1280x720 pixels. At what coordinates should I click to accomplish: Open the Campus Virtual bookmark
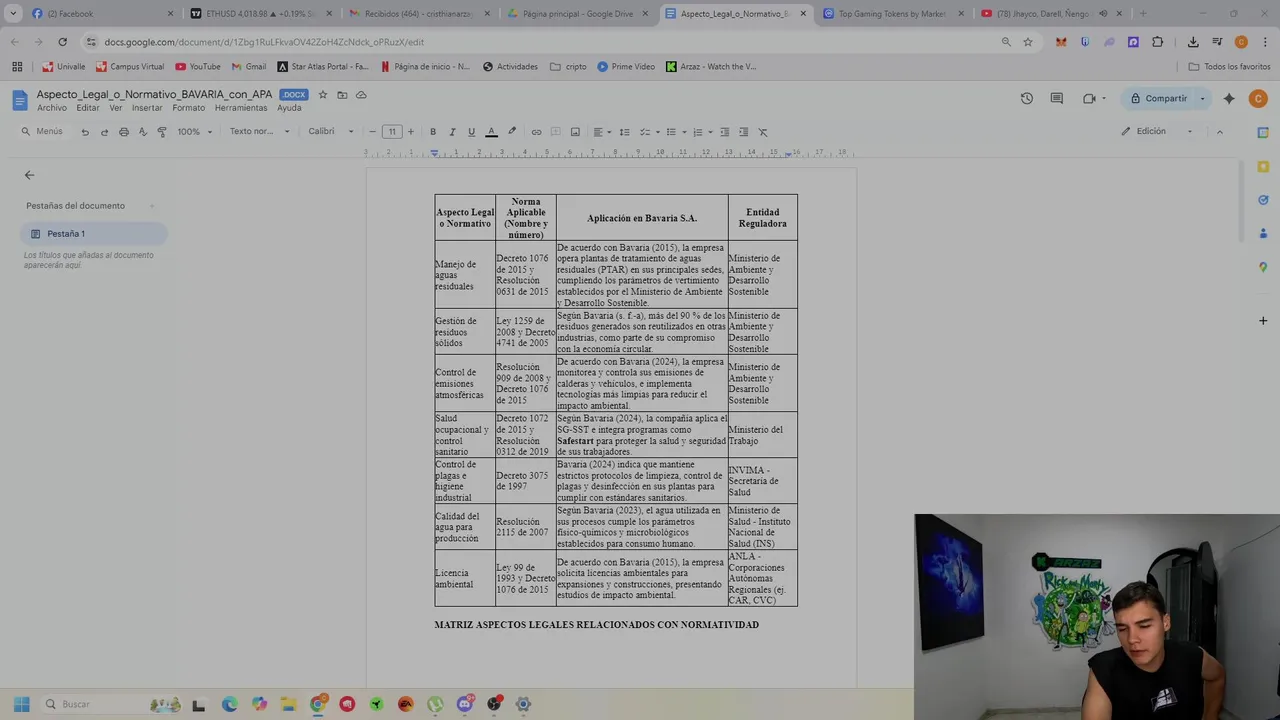tap(130, 67)
